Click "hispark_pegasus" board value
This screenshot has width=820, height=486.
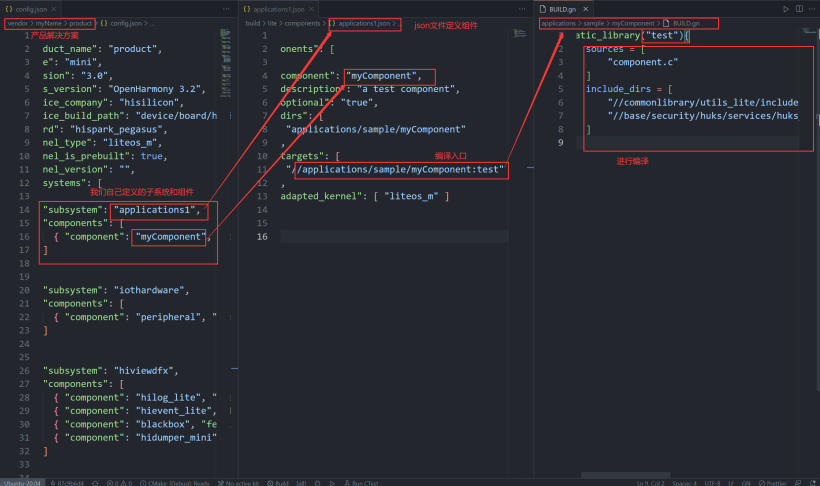click(x=116, y=129)
